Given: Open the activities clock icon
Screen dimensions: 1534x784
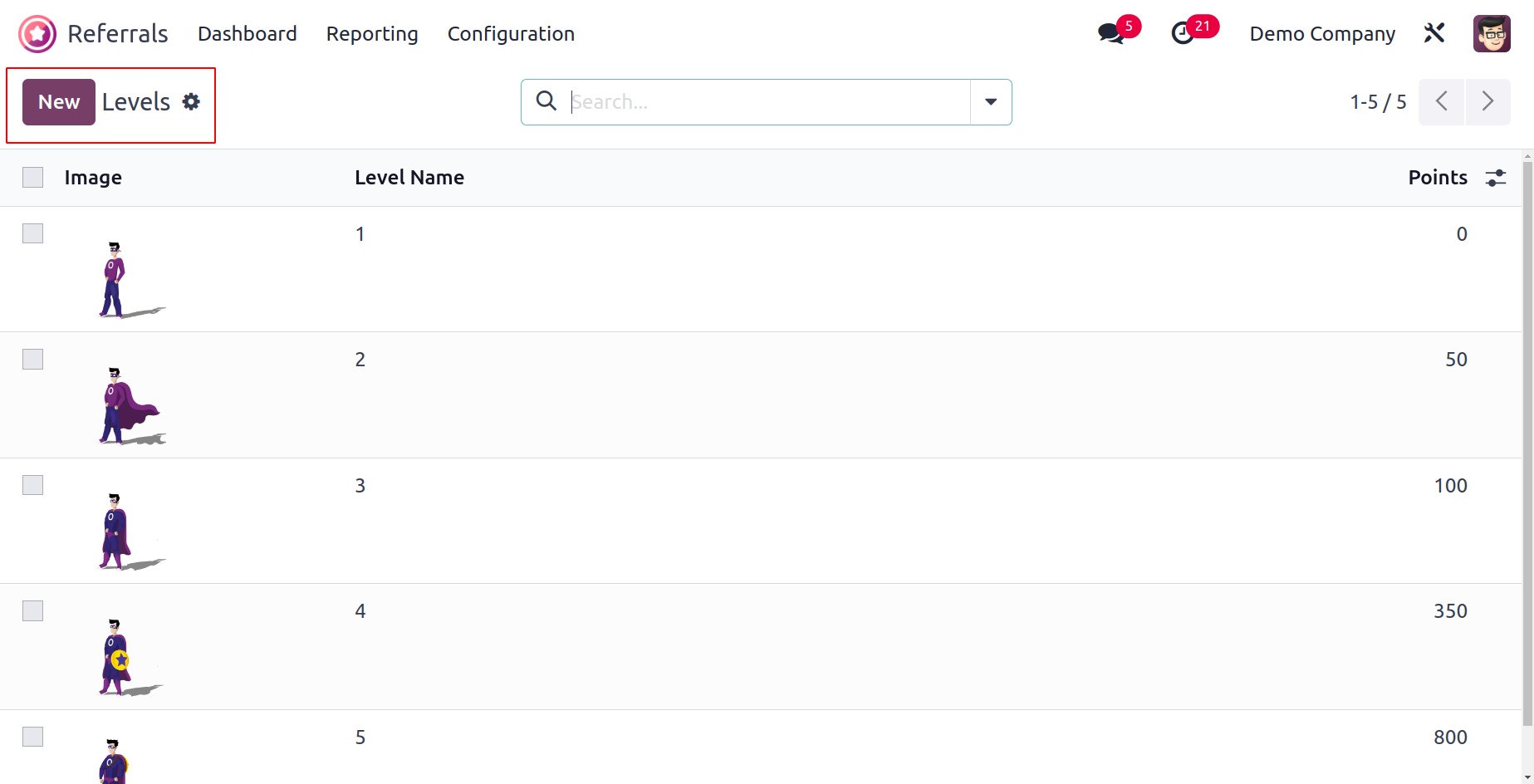Looking at the screenshot, I should pos(1183,33).
